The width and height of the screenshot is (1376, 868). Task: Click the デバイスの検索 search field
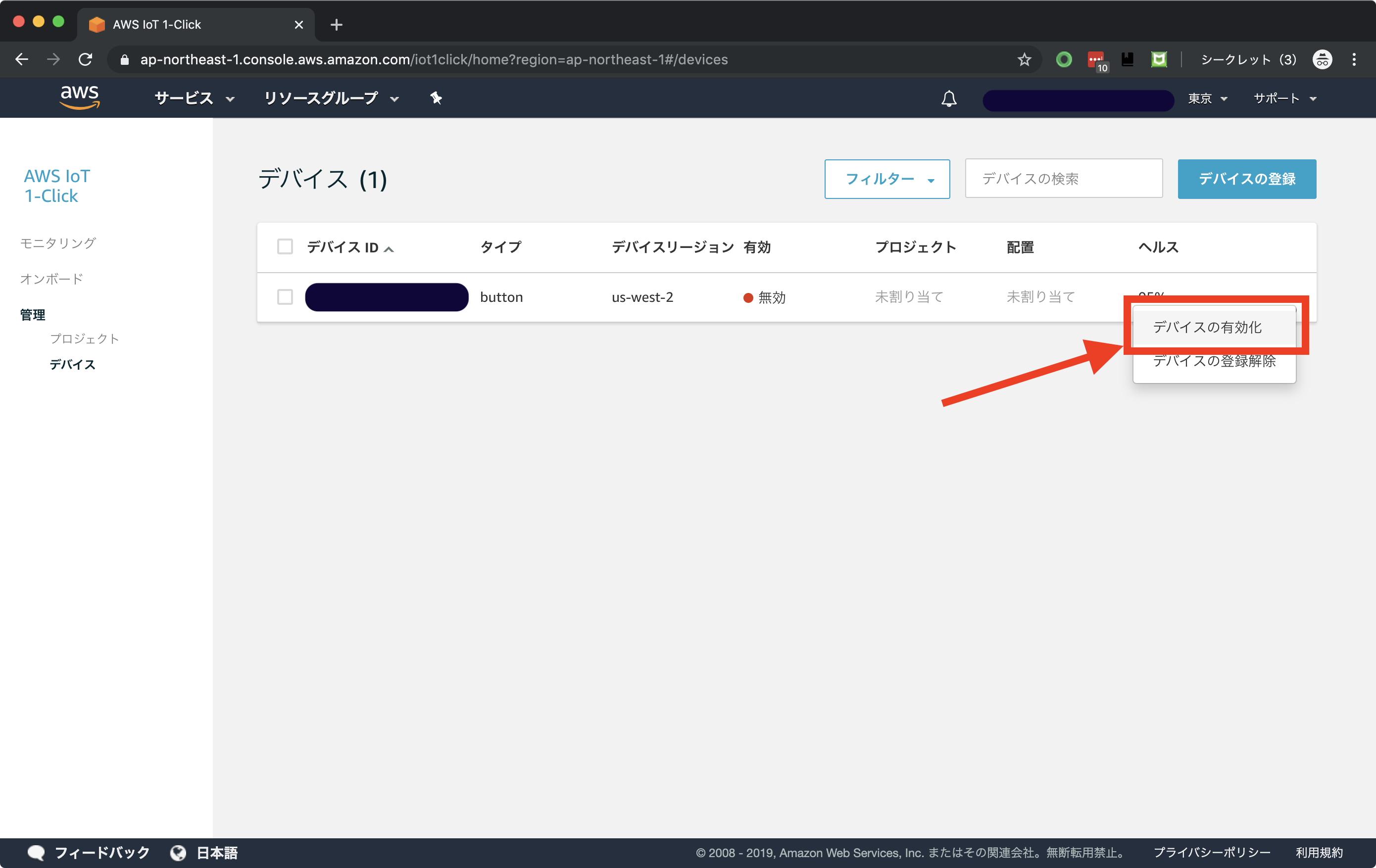(1063, 179)
